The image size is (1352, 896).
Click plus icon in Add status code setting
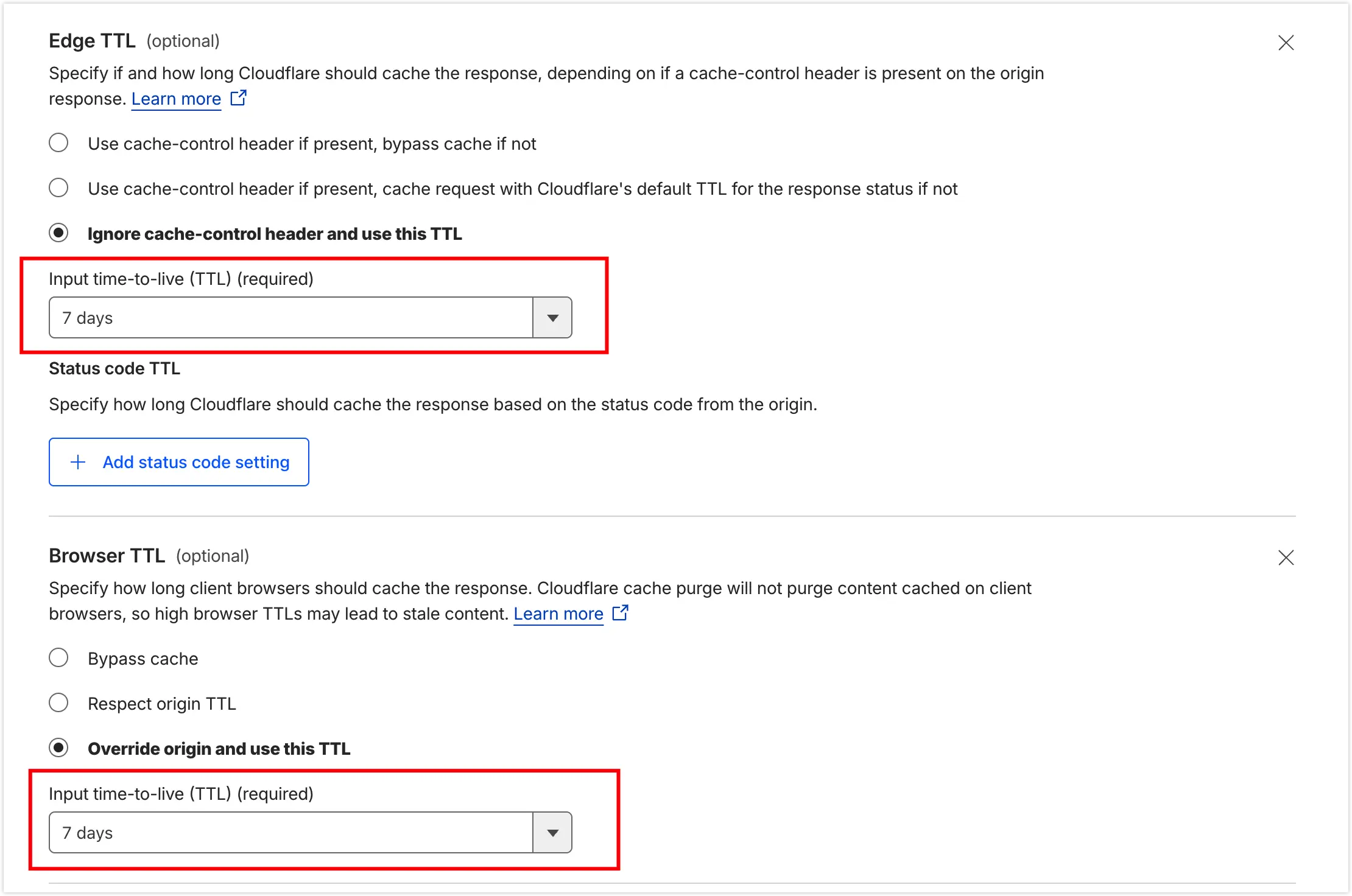pyautogui.click(x=78, y=462)
